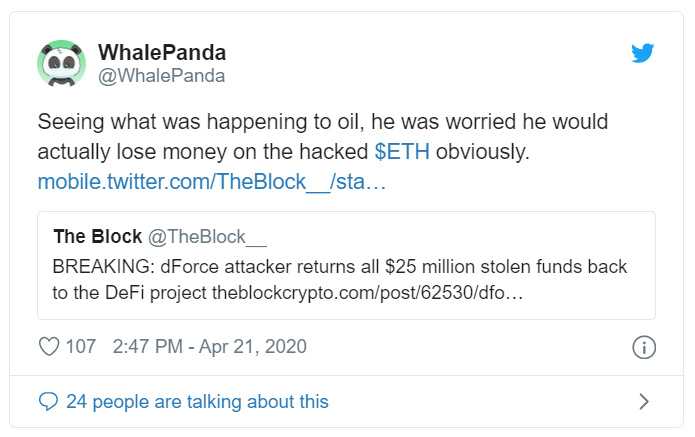
Task: Click the @TheBlock__ handle in quote
Action: tap(208, 237)
